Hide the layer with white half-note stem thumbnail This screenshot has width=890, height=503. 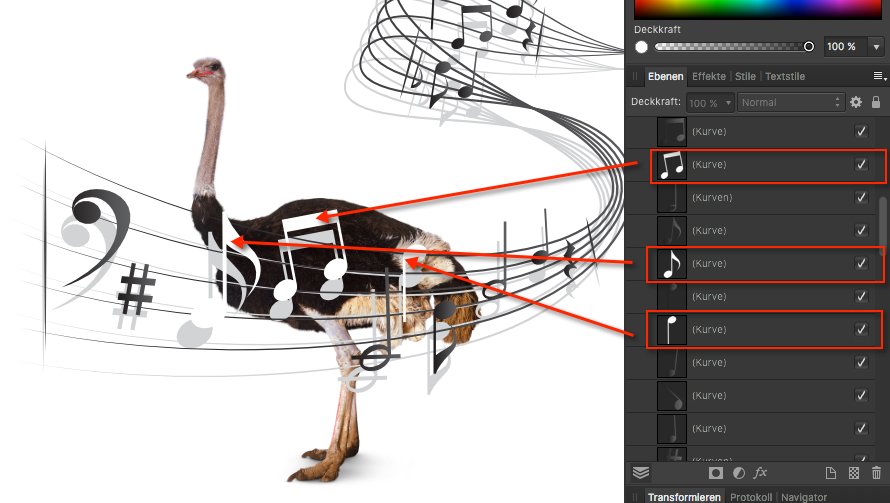tap(862, 329)
